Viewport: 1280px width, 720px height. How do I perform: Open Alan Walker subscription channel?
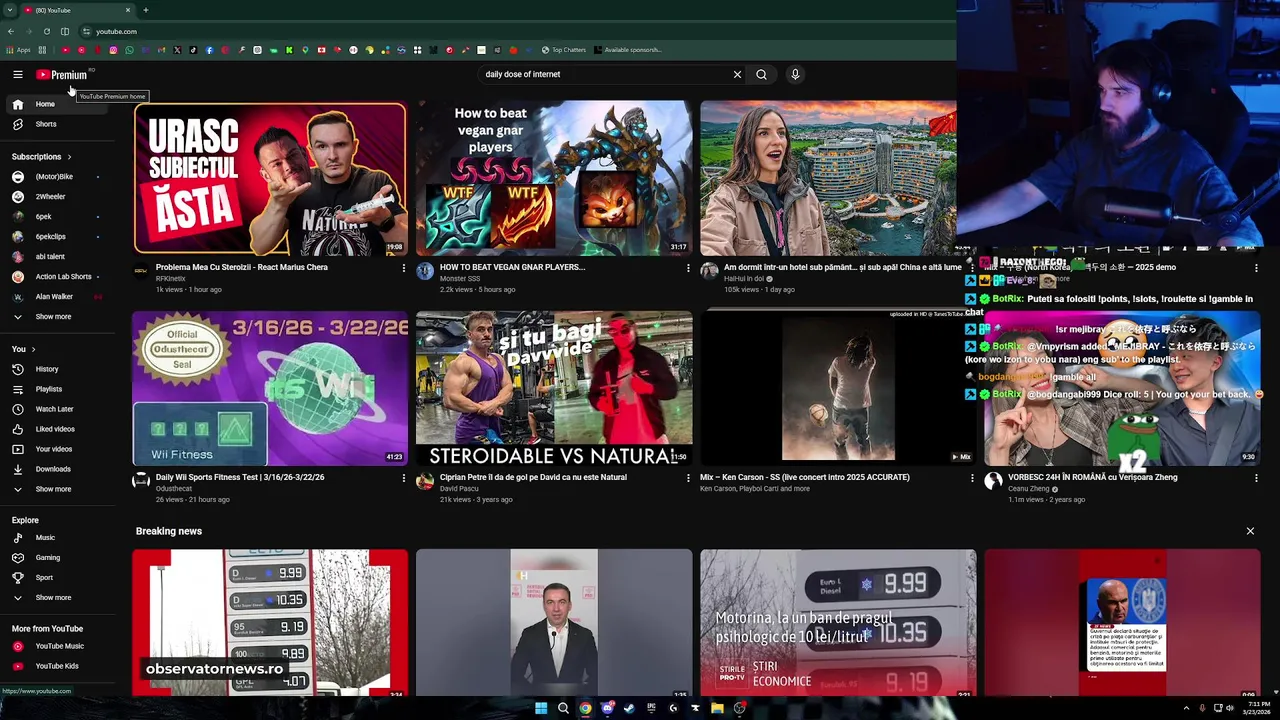[x=59, y=297]
